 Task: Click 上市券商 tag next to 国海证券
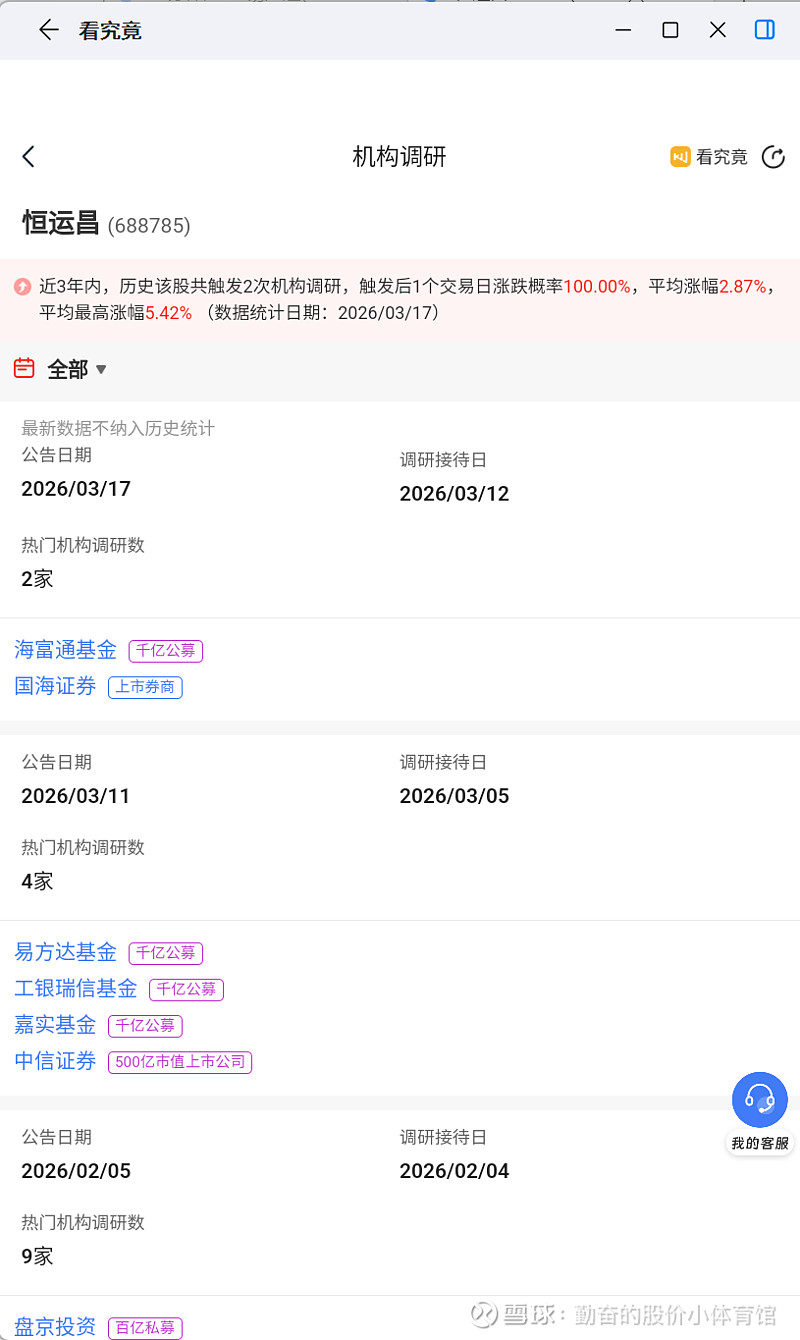(145, 687)
